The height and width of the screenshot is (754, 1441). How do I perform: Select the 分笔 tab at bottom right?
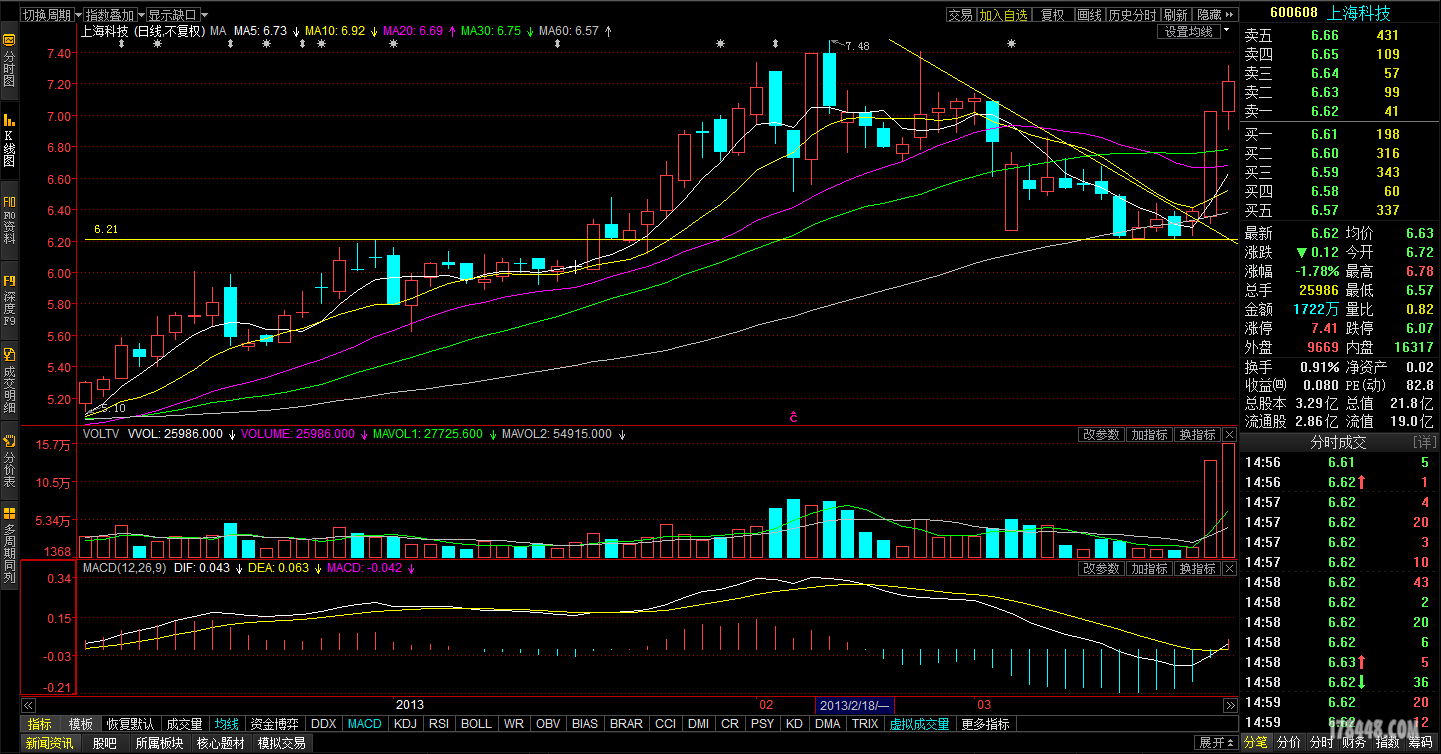(1256, 743)
